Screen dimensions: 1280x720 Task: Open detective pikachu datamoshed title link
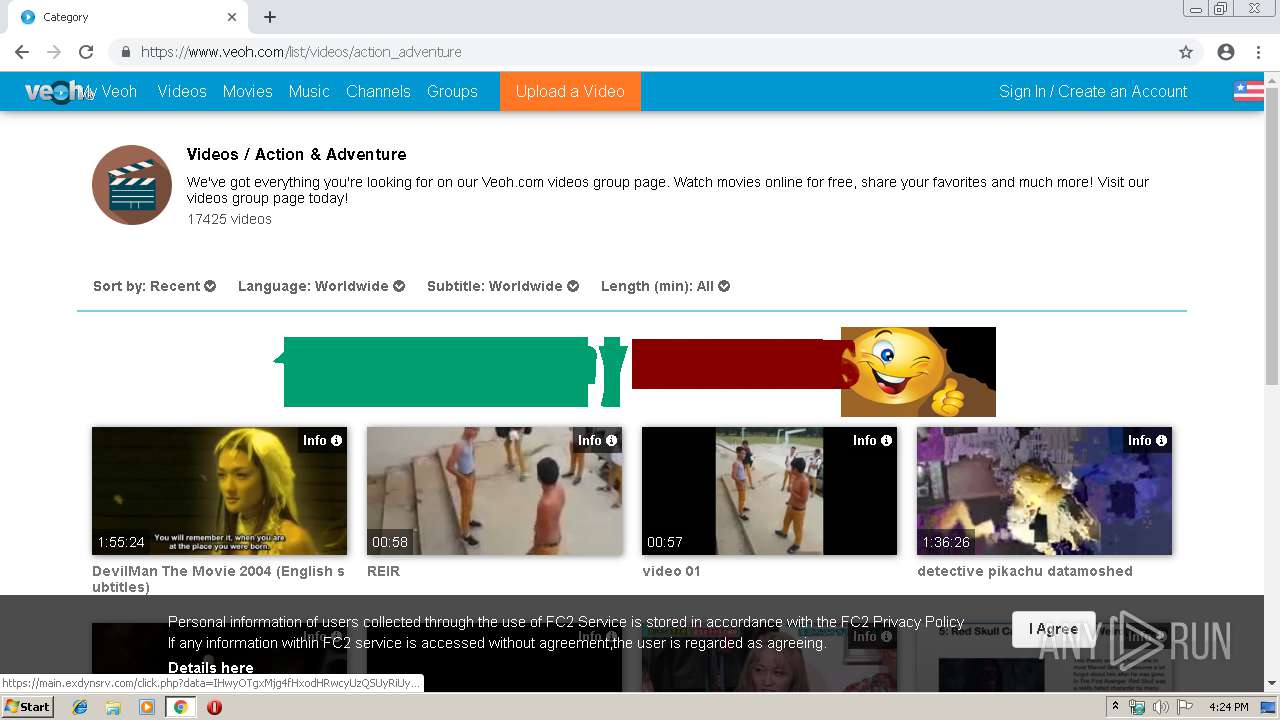[x=1025, y=571]
